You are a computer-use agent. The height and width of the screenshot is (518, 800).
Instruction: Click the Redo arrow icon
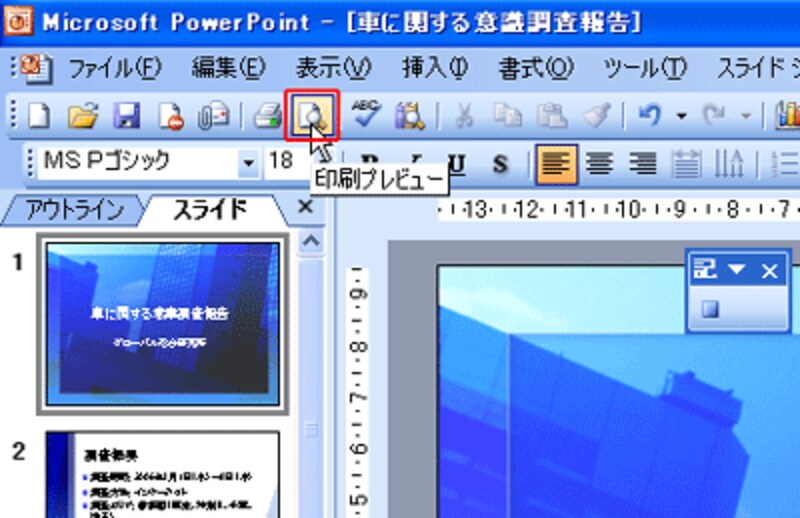coord(713,115)
